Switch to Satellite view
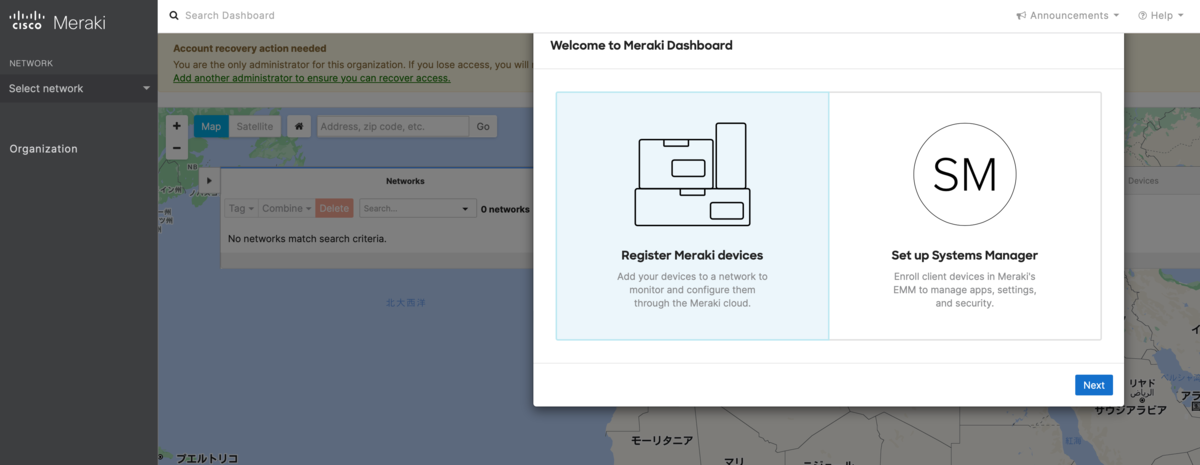Viewport: 1200px width, 465px height. 254,127
